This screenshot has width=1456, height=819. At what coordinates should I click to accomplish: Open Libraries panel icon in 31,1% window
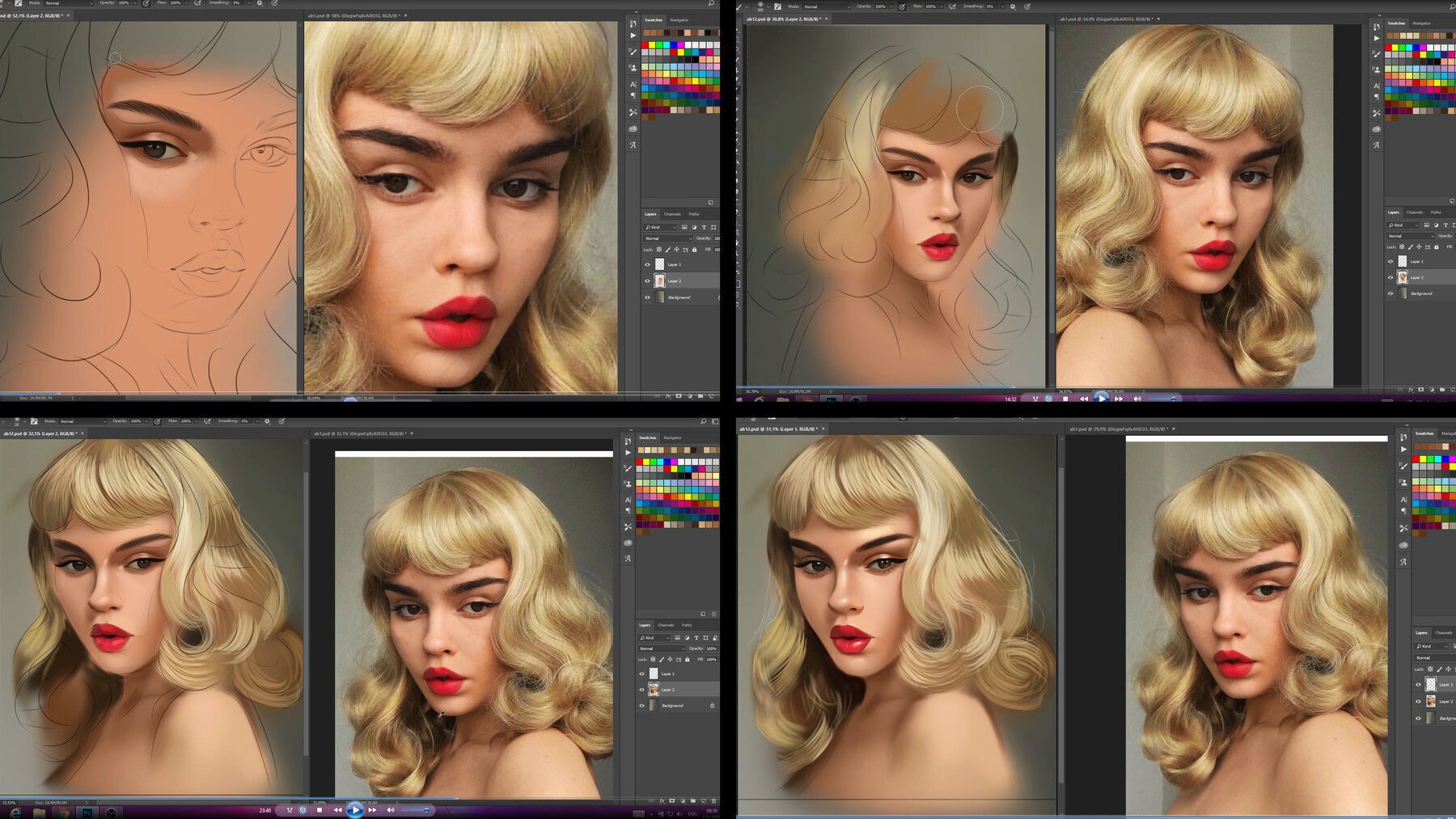pyautogui.click(x=1403, y=546)
